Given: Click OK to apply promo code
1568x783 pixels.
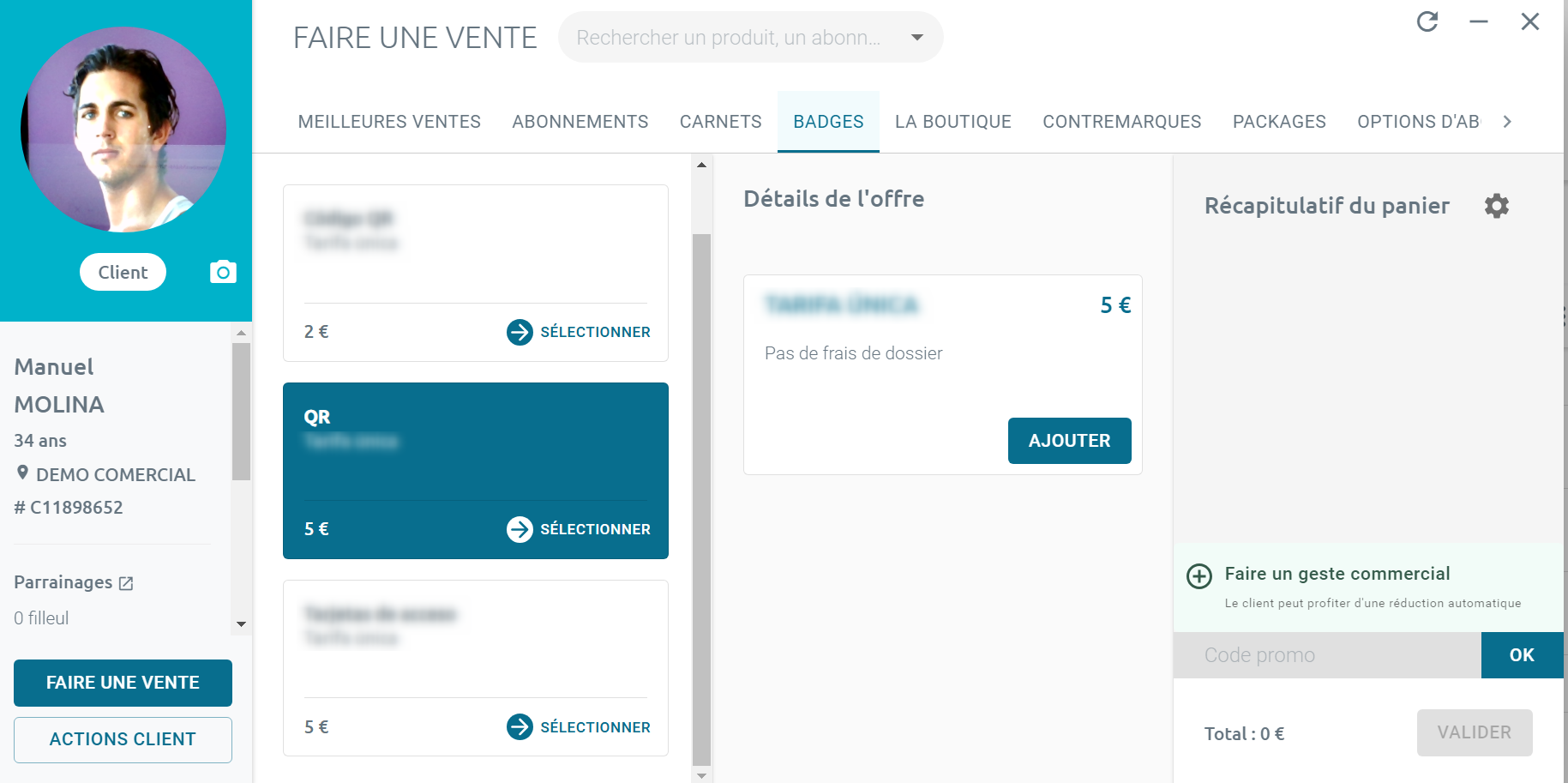Looking at the screenshot, I should click(x=1521, y=655).
